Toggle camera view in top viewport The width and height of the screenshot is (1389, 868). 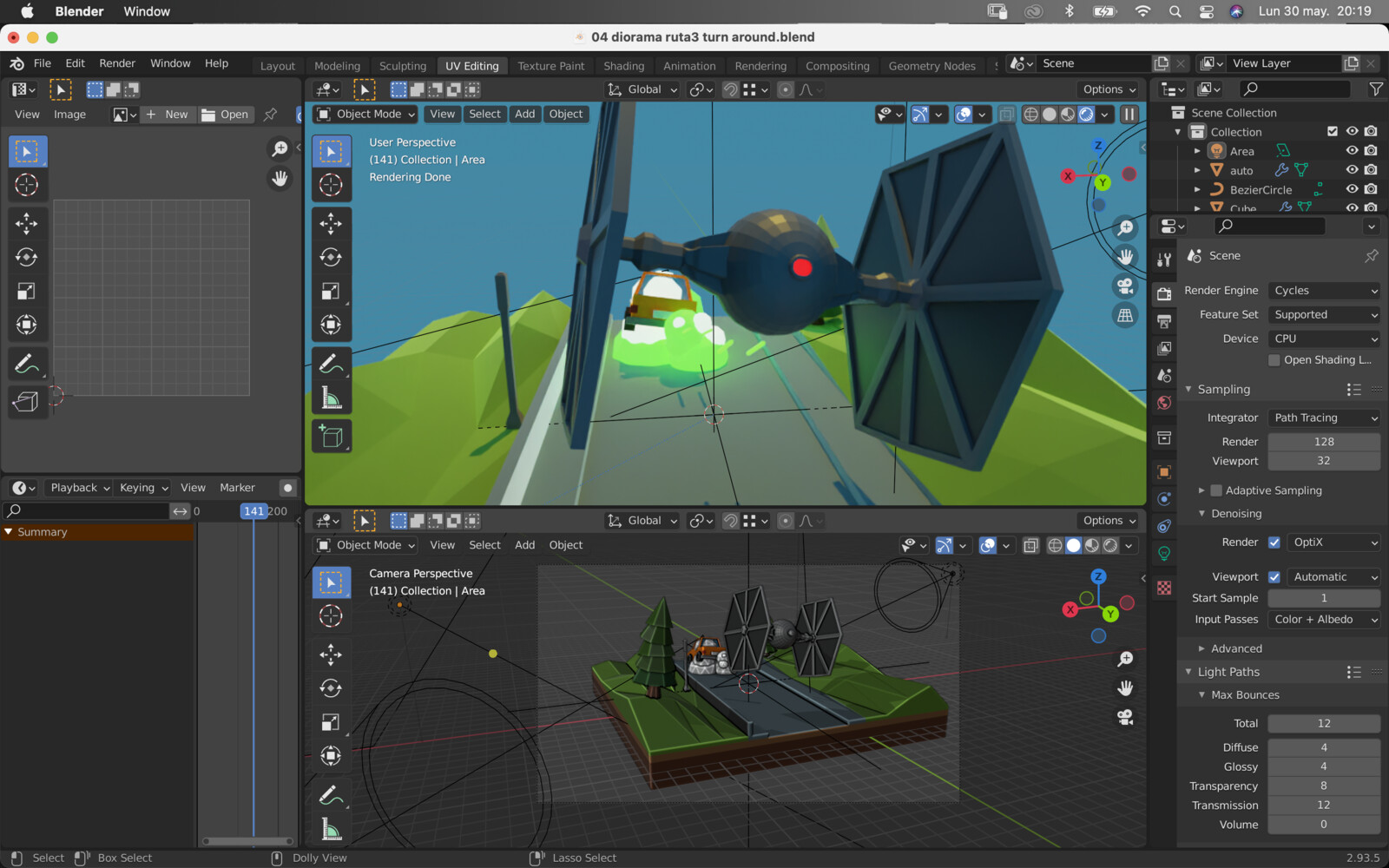(1125, 286)
